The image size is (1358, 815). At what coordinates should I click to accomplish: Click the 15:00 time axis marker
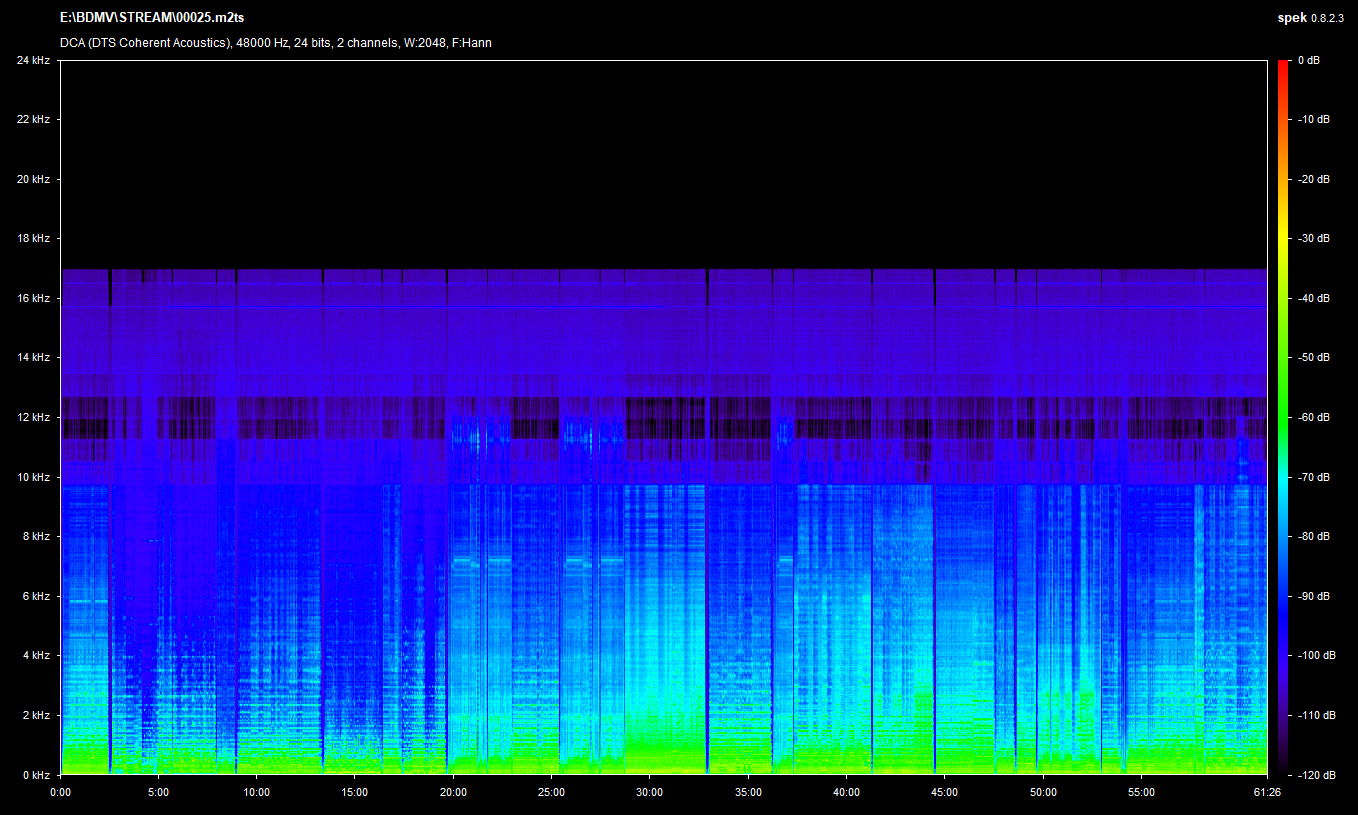(x=354, y=792)
